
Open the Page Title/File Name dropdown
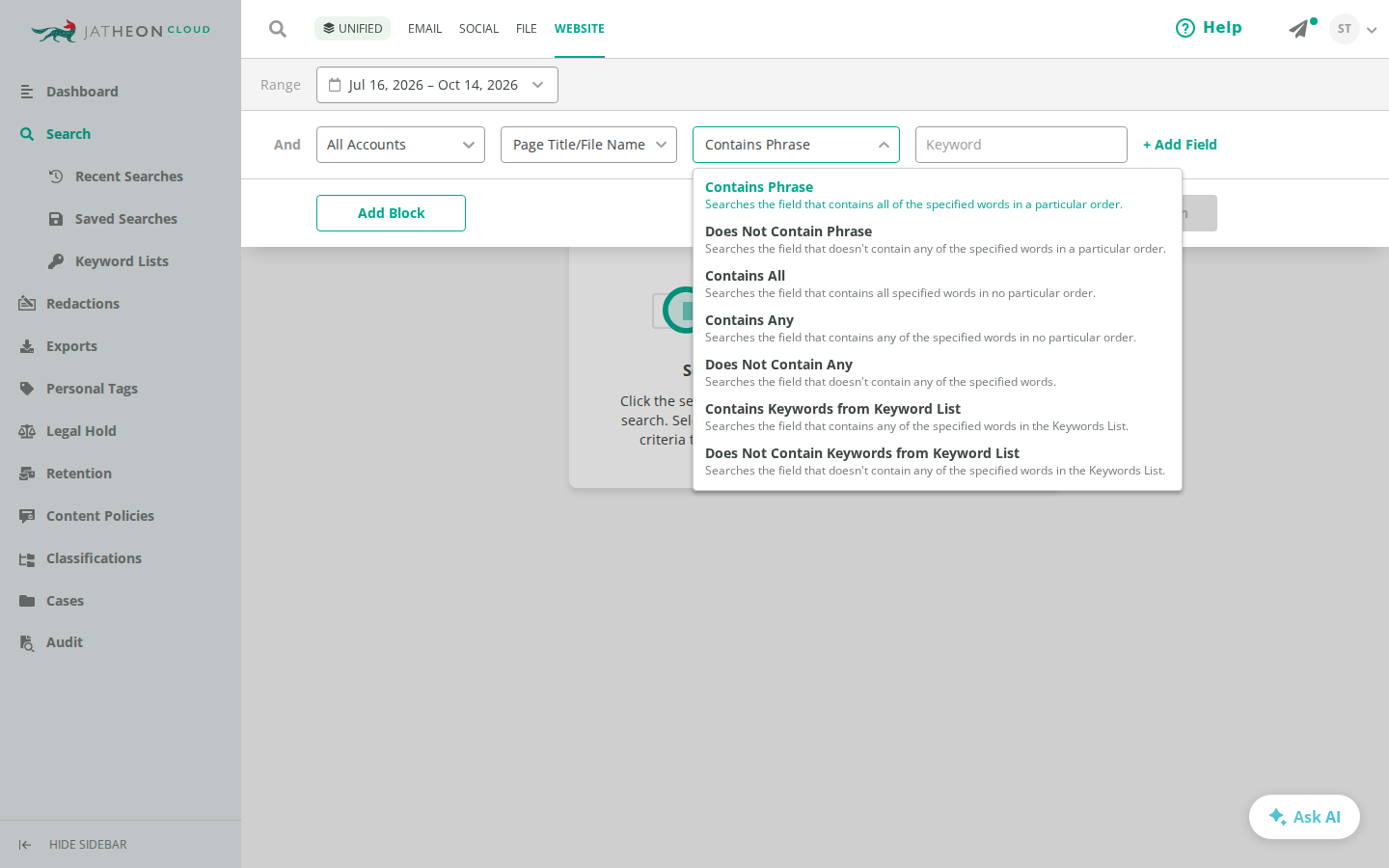588,145
